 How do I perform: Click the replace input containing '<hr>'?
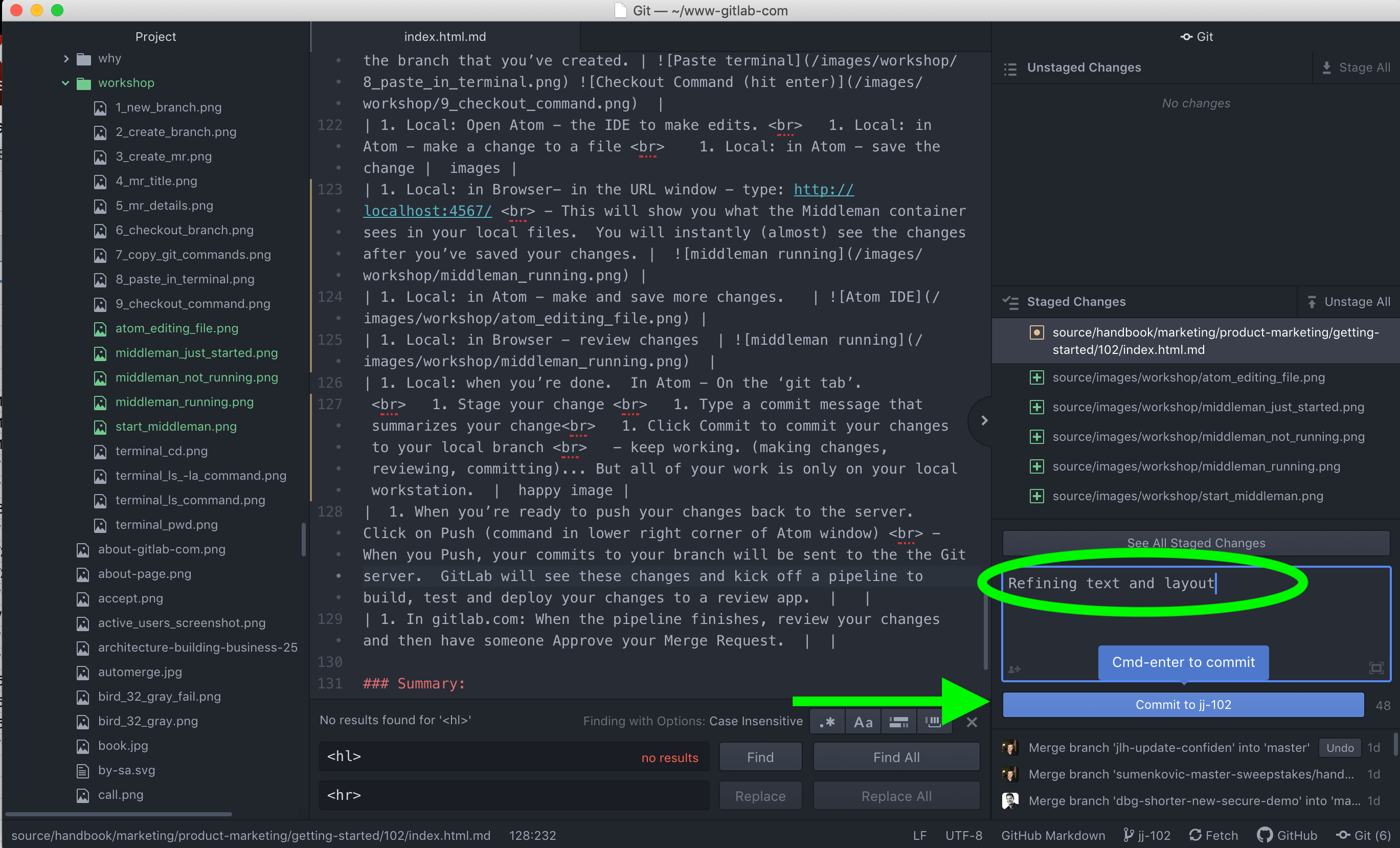pyautogui.click(x=514, y=795)
